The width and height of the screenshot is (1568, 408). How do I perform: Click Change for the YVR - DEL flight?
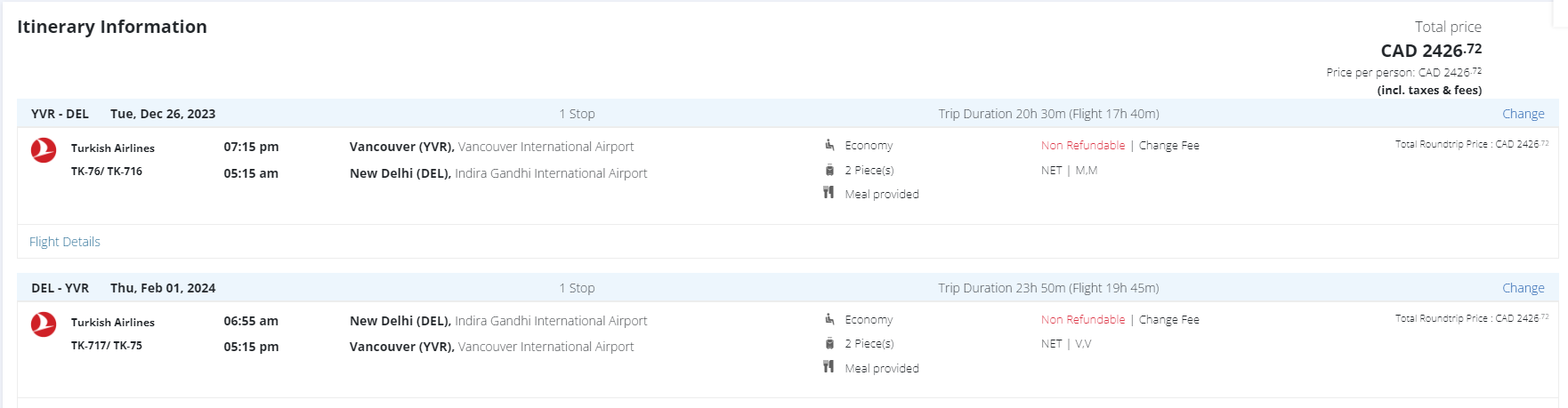click(x=1523, y=114)
